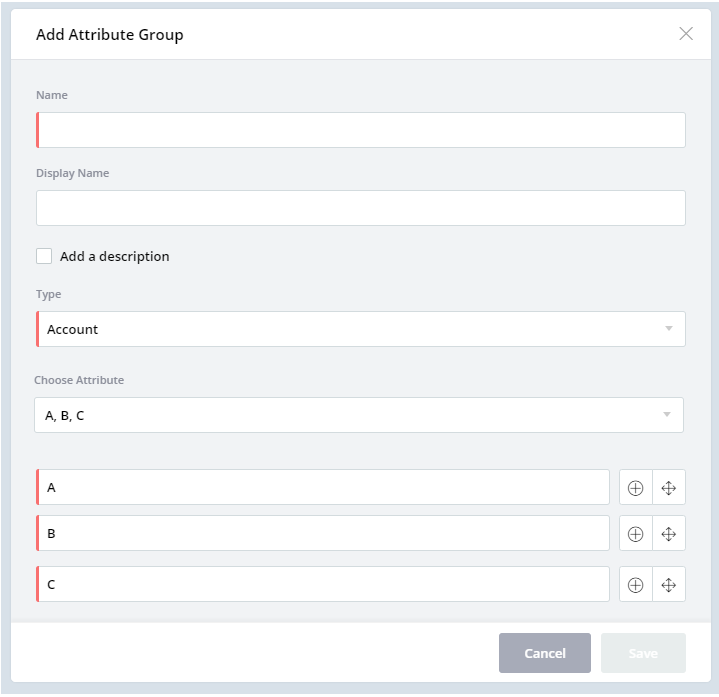Focus the Name input field
Image resolution: width=719 pixels, height=697 pixels.
361,130
